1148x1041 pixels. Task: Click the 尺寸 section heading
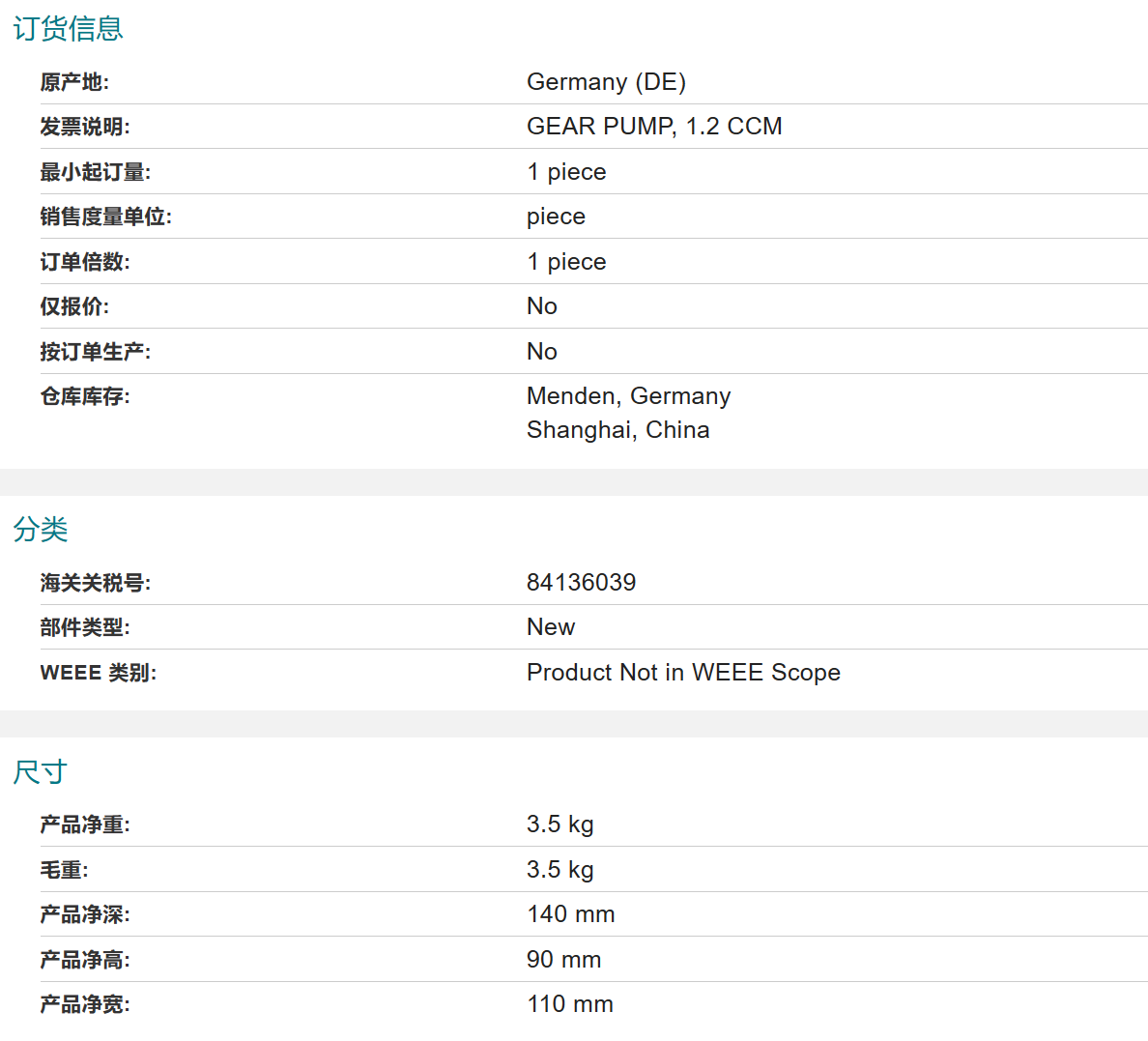click(x=41, y=771)
